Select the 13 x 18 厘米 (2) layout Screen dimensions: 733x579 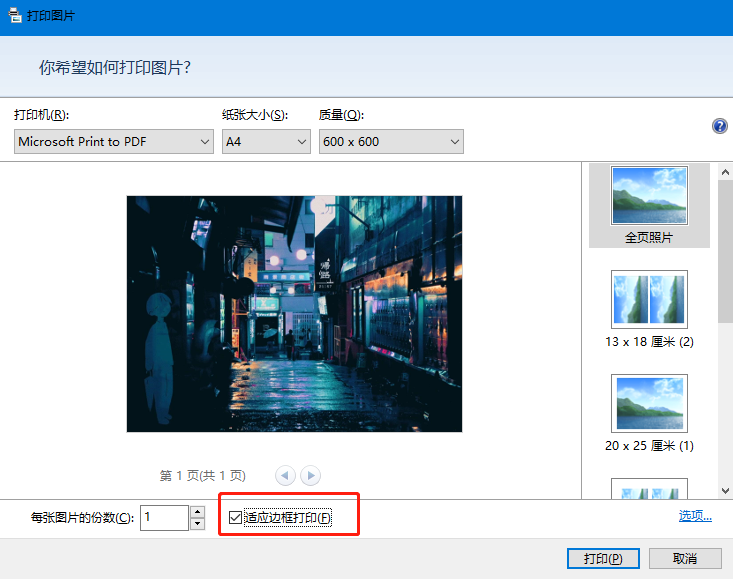(649, 309)
